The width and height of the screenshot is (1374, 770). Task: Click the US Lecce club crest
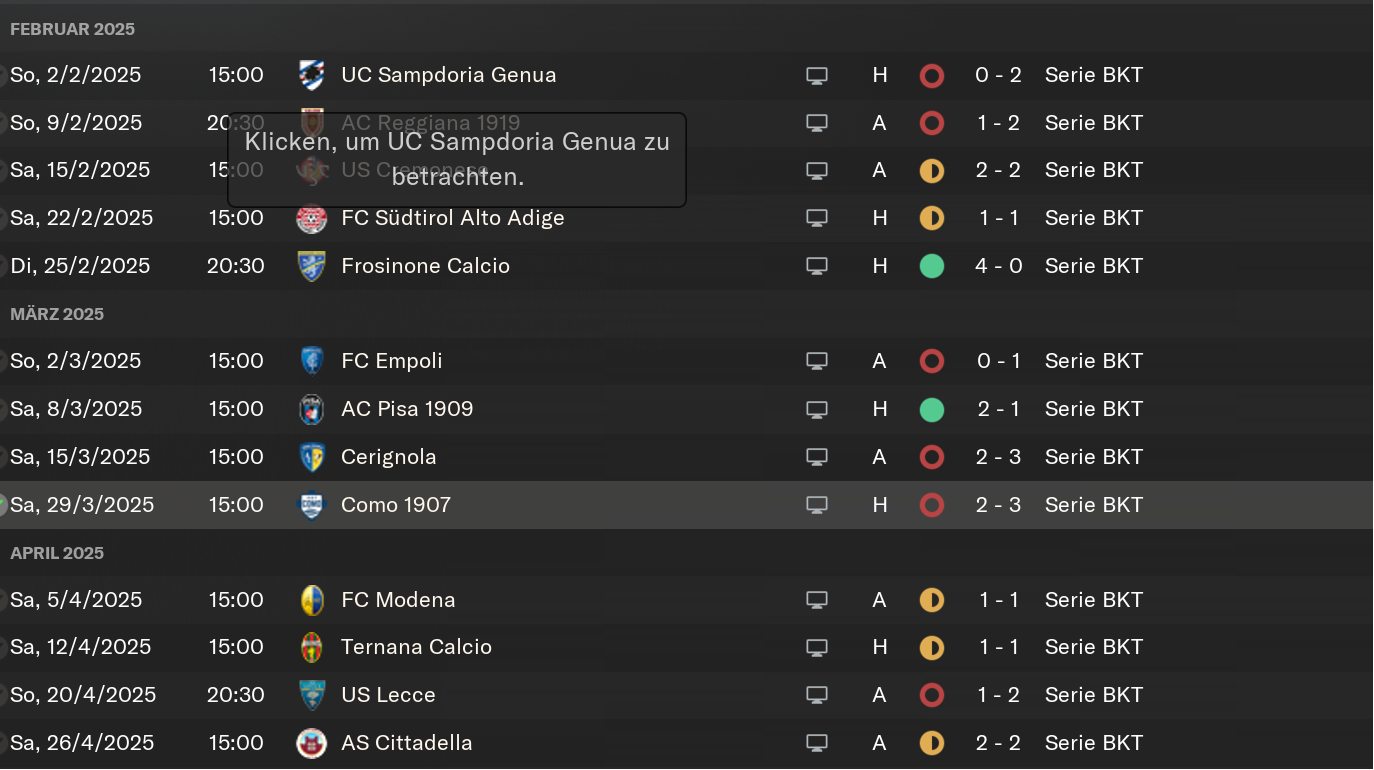click(x=312, y=695)
